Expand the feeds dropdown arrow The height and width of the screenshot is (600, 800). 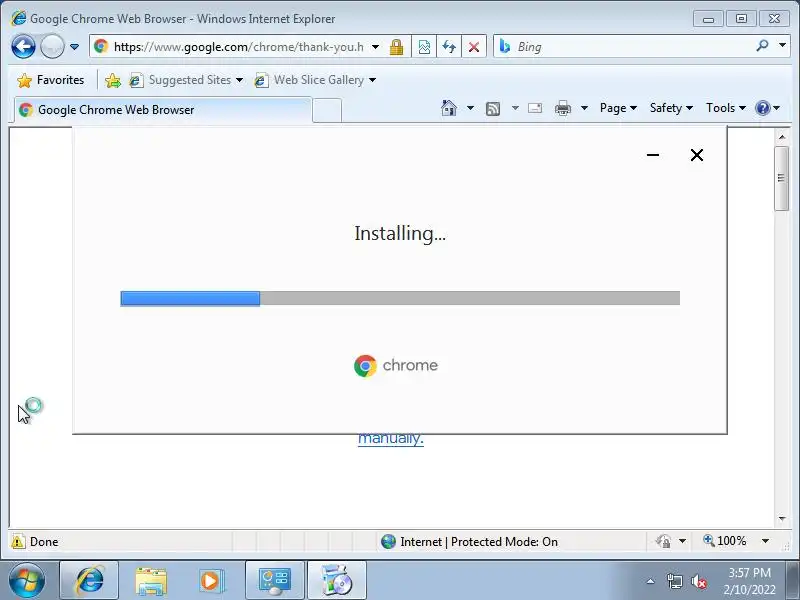point(515,108)
